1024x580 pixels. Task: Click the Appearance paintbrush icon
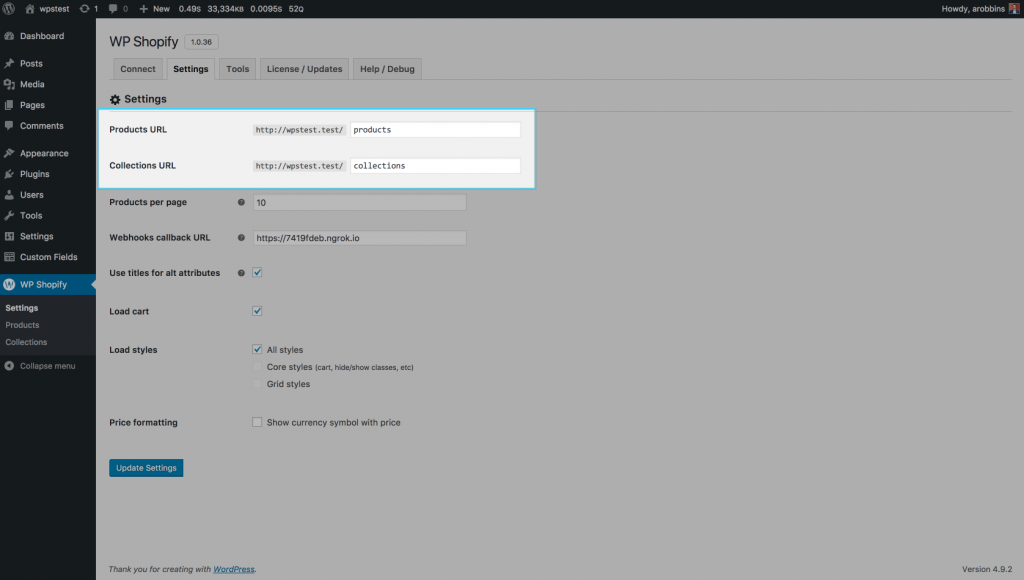pos(9,153)
